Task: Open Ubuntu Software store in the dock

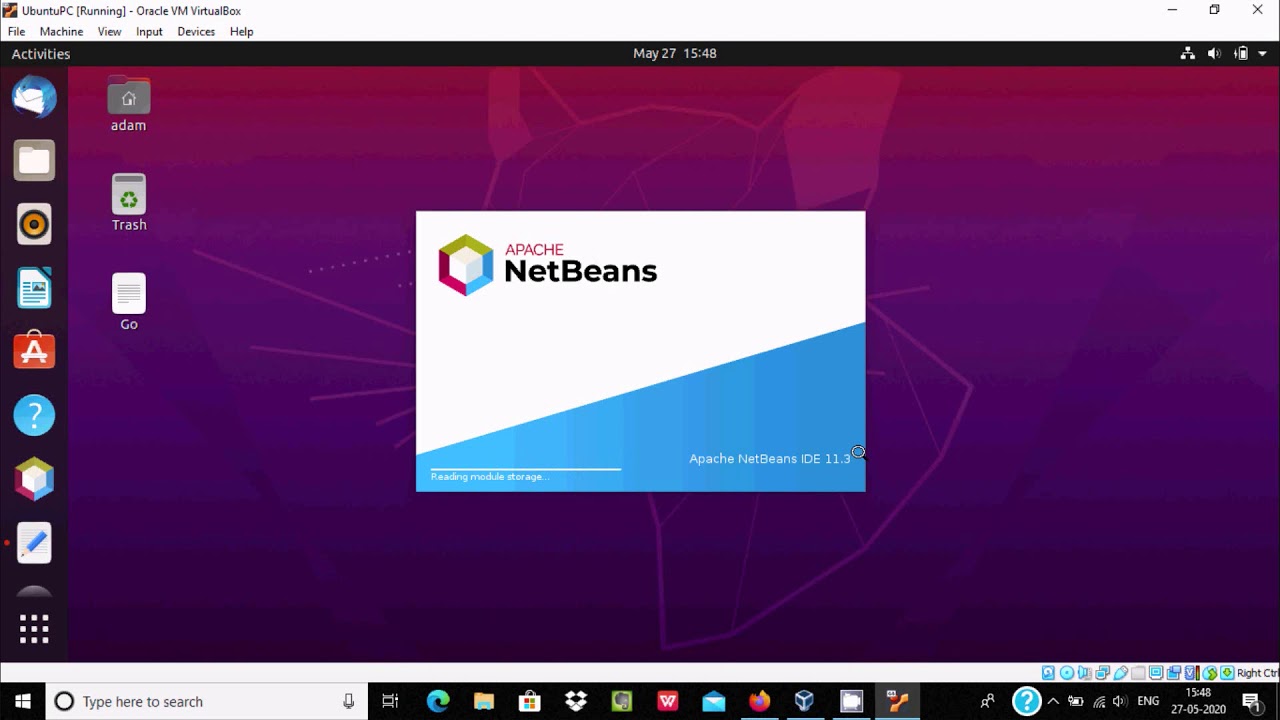Action: click(x=34, y=351)
